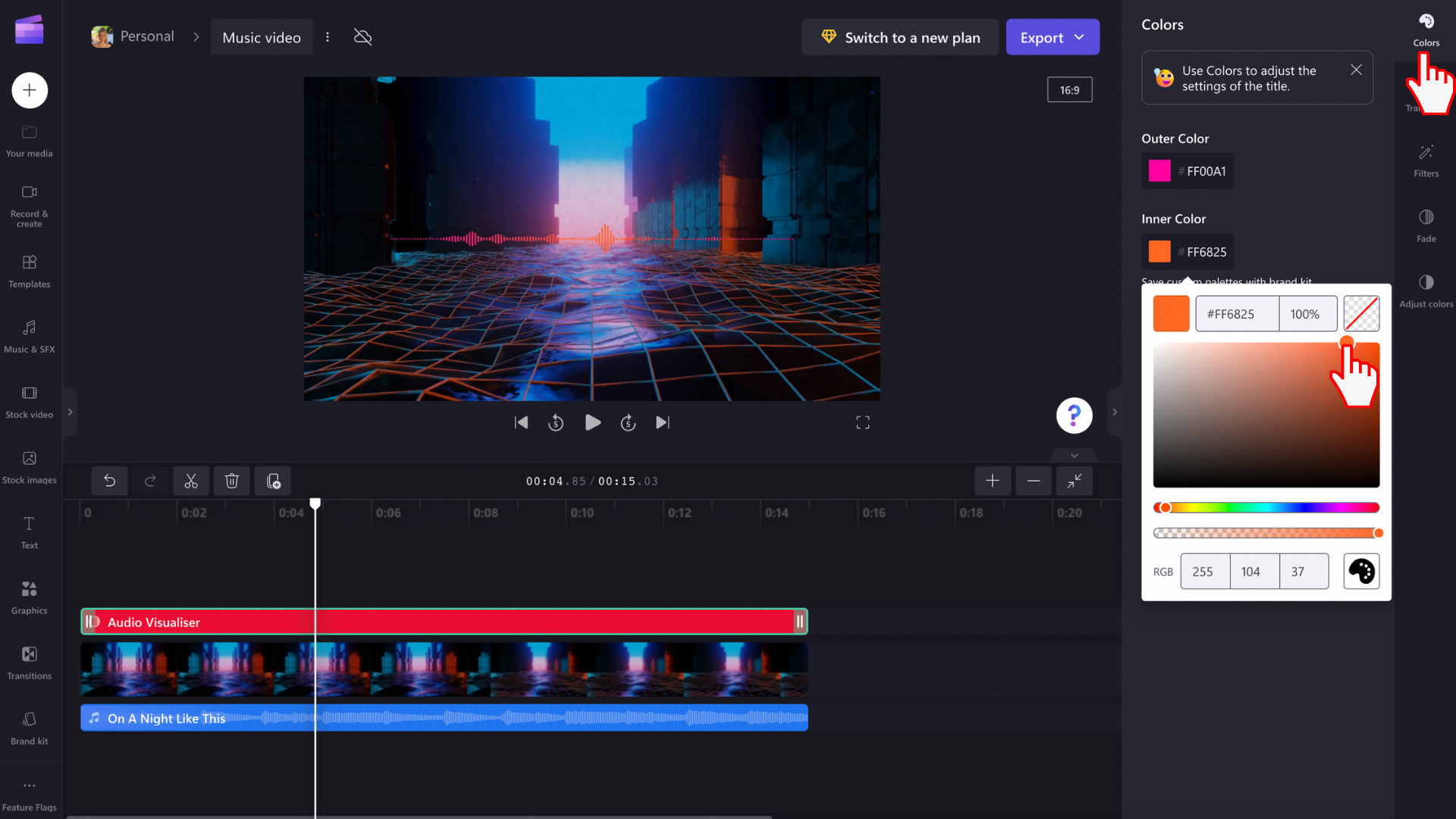Expand the Export options dropdown
The image size is (1456, 819).
pyautogui.click(x=1078, y=36)
